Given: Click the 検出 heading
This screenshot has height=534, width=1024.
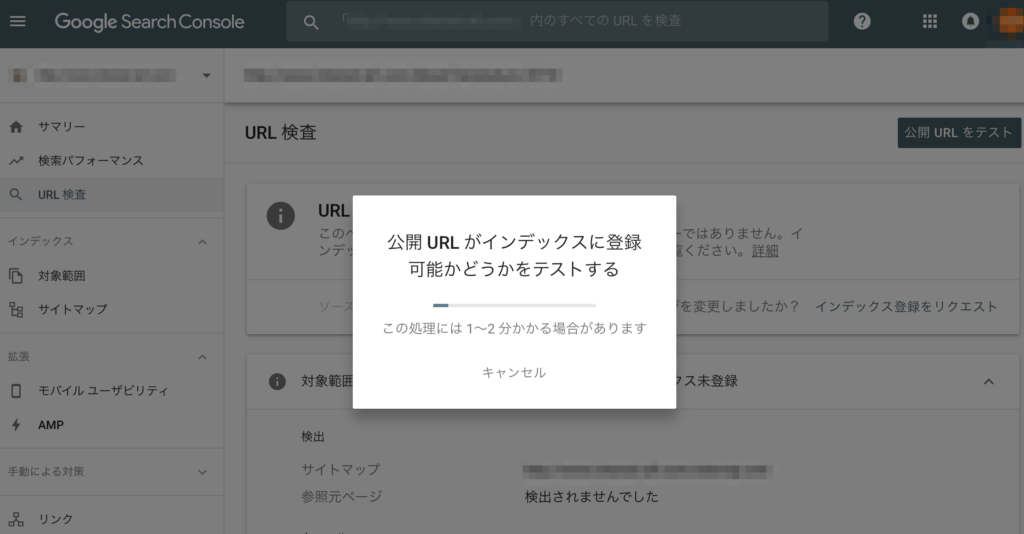Looking at the screenshot, I should (x=313, y=437).
